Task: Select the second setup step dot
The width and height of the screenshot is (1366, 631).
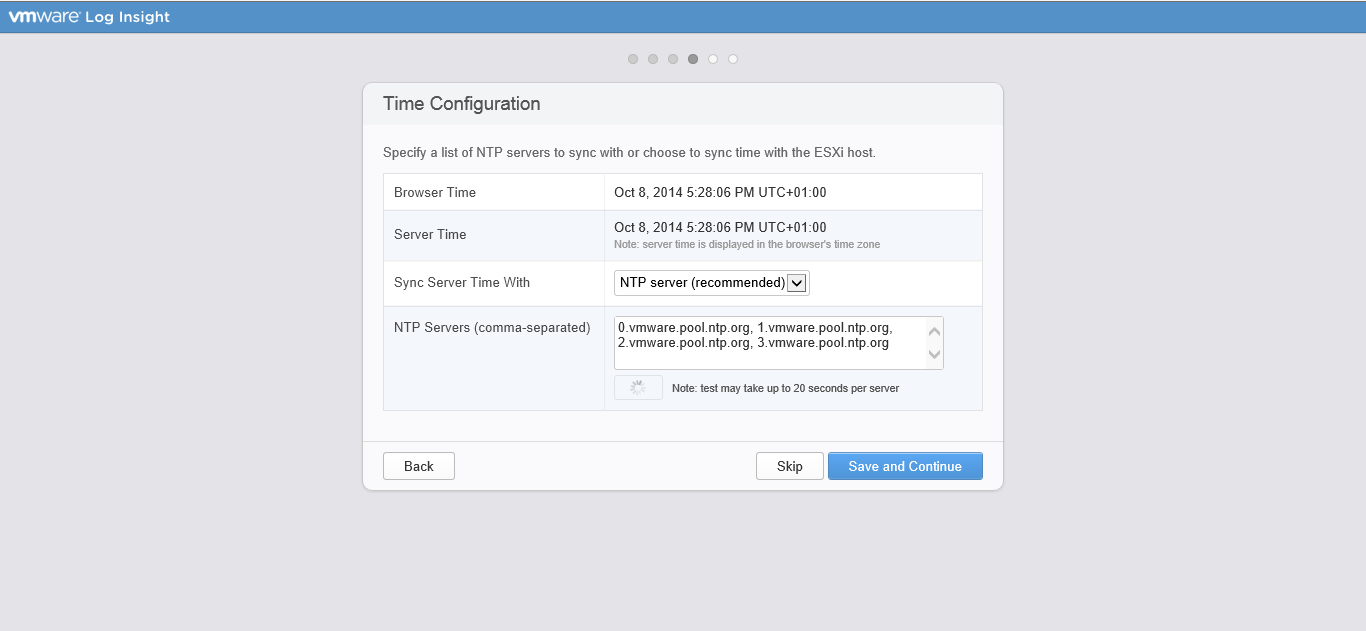Action: (x=653, y=59)
